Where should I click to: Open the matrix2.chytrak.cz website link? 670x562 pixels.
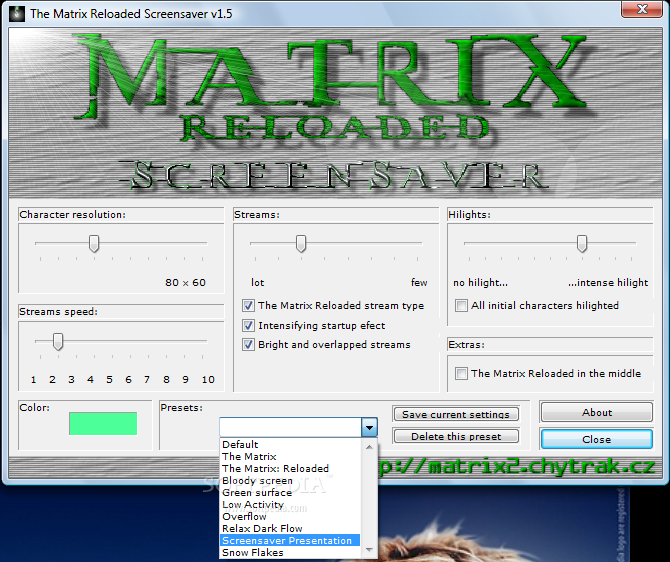point(516,466)
